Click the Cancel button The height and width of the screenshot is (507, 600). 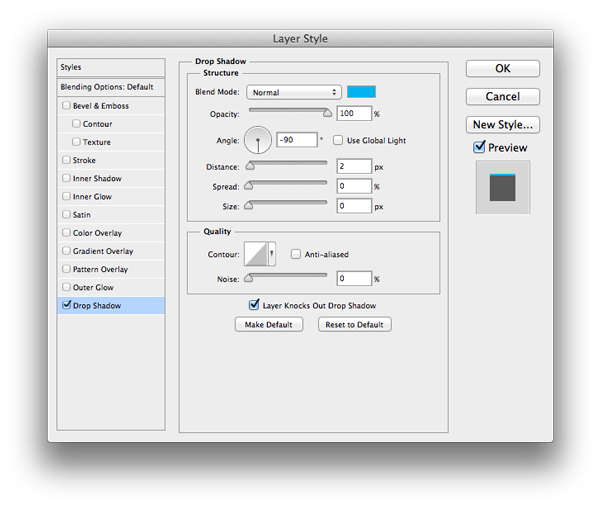503,96
